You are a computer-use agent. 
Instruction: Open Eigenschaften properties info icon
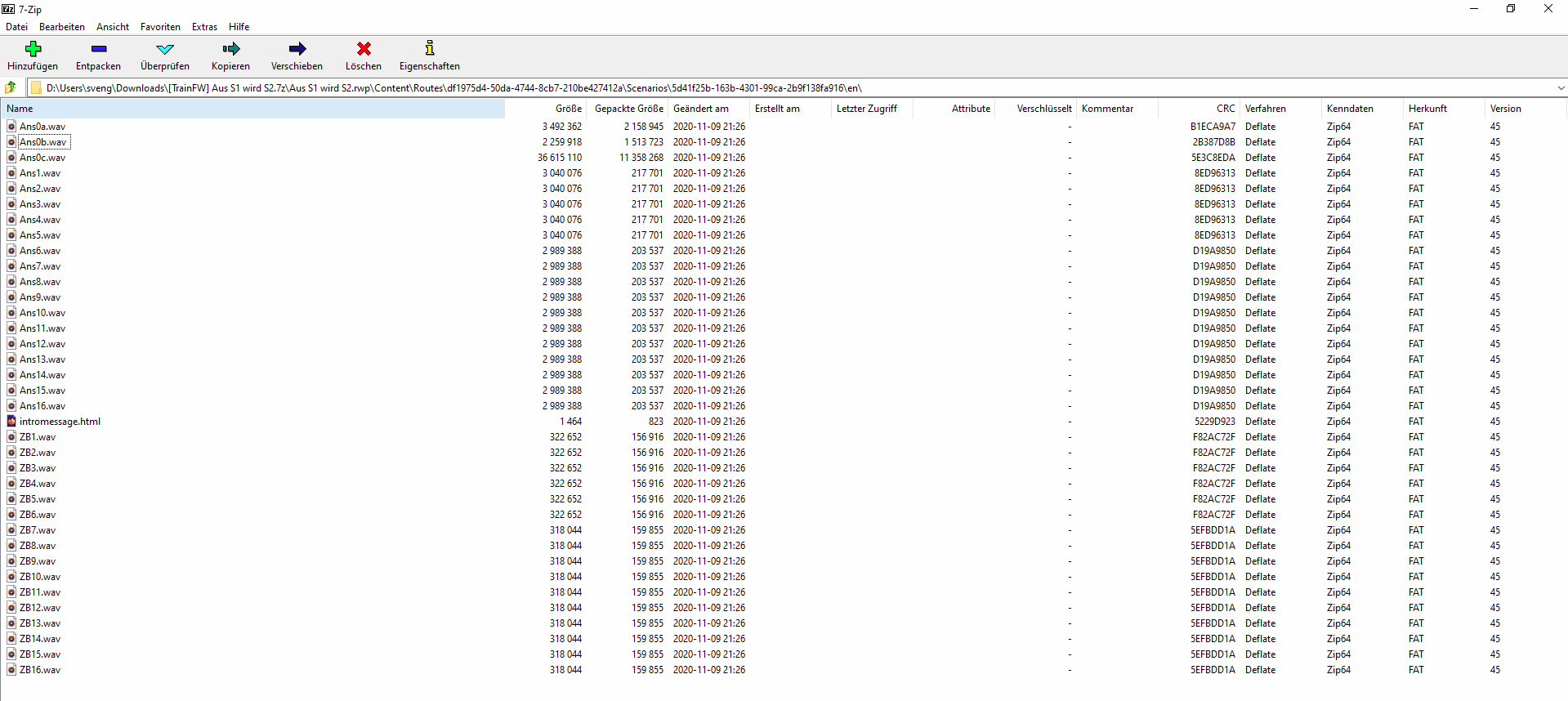(x=429, y=49)
